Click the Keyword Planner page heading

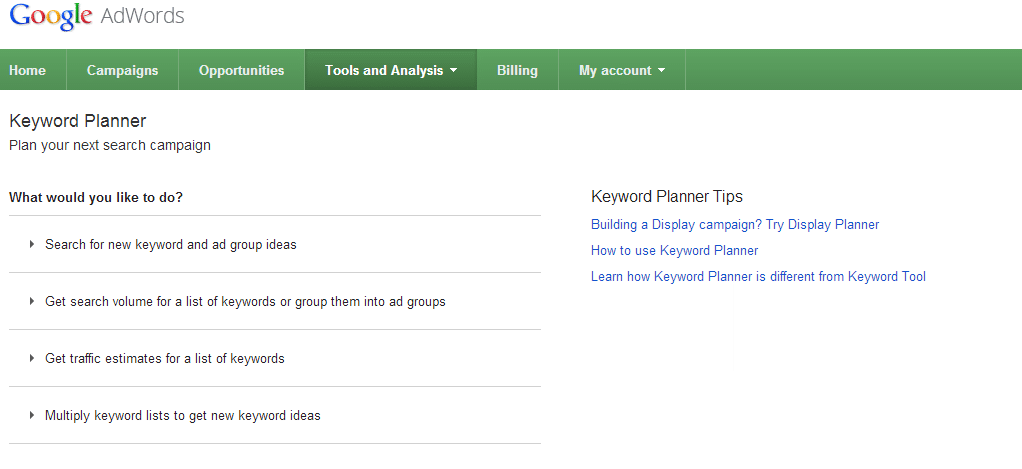point(78,121)
